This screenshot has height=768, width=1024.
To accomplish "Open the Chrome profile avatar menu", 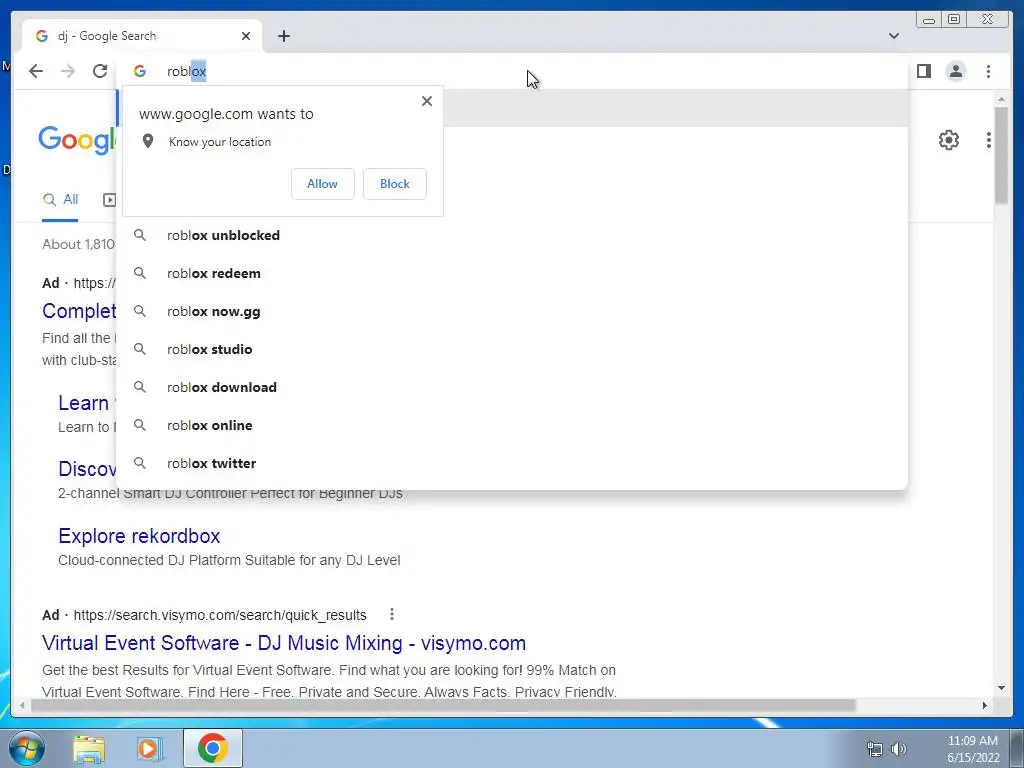I will coord(955,71).
